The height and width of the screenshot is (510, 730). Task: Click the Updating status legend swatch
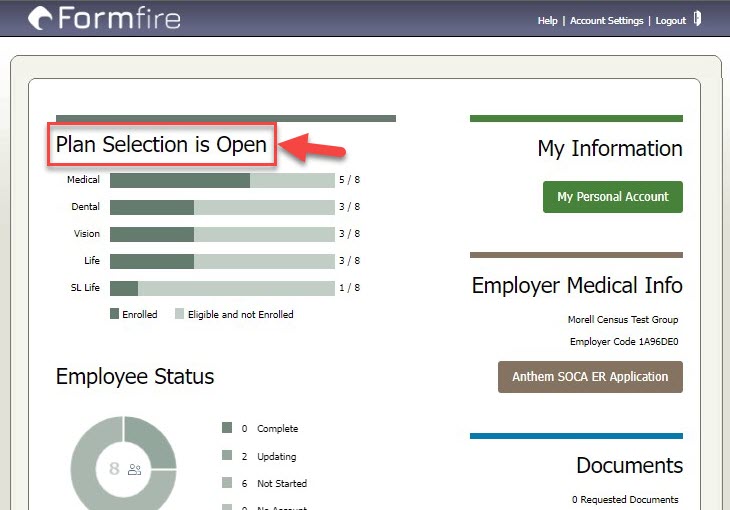[x=227, y=455]
